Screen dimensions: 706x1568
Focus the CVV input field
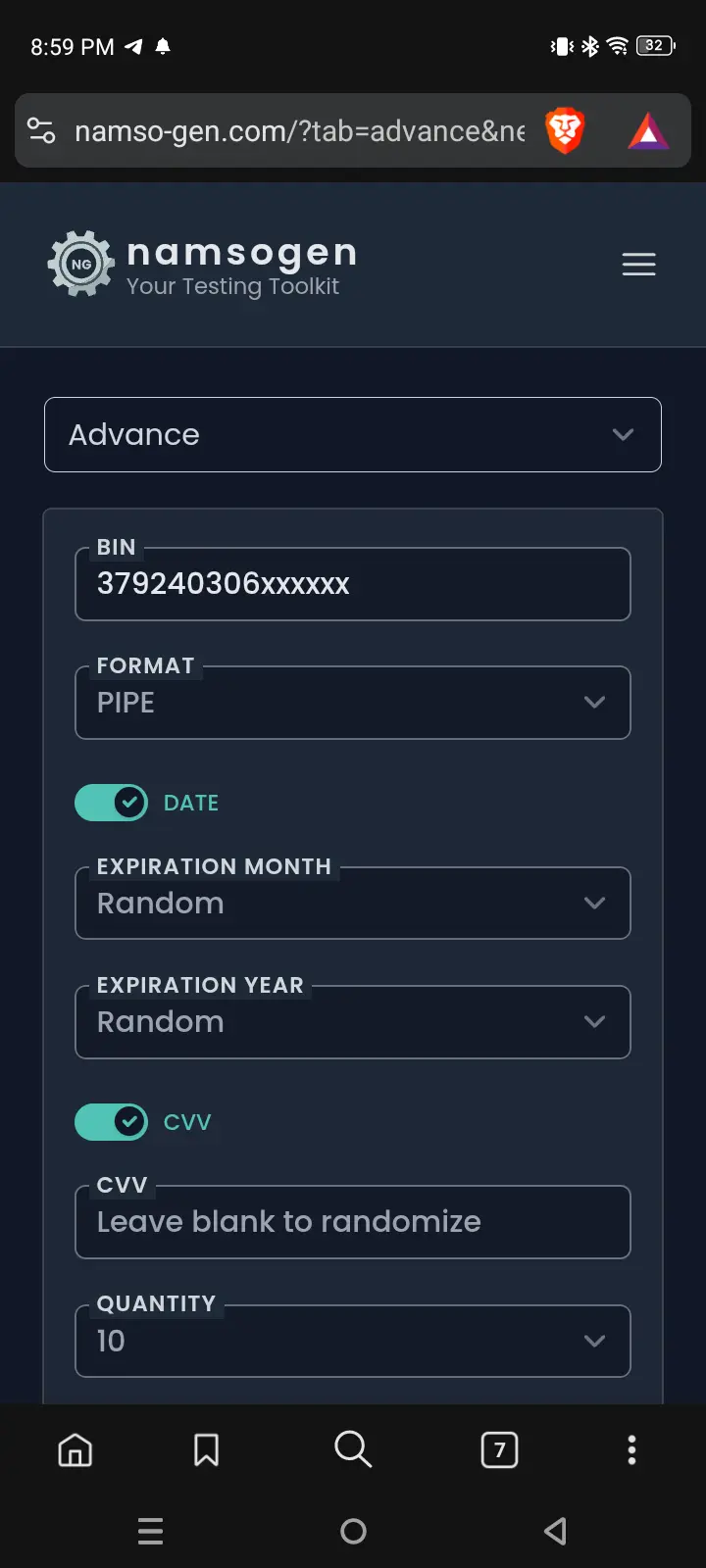(x=353, y=1222)
